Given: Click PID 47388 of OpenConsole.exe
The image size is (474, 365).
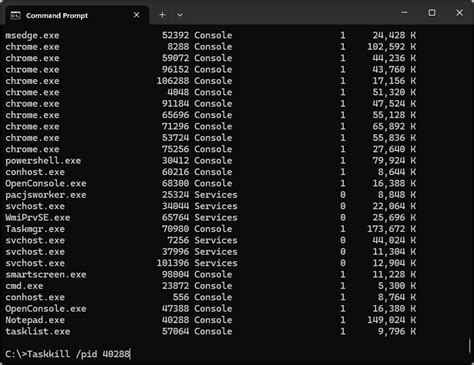Looking at the screenshot, I should click(175, 309).
